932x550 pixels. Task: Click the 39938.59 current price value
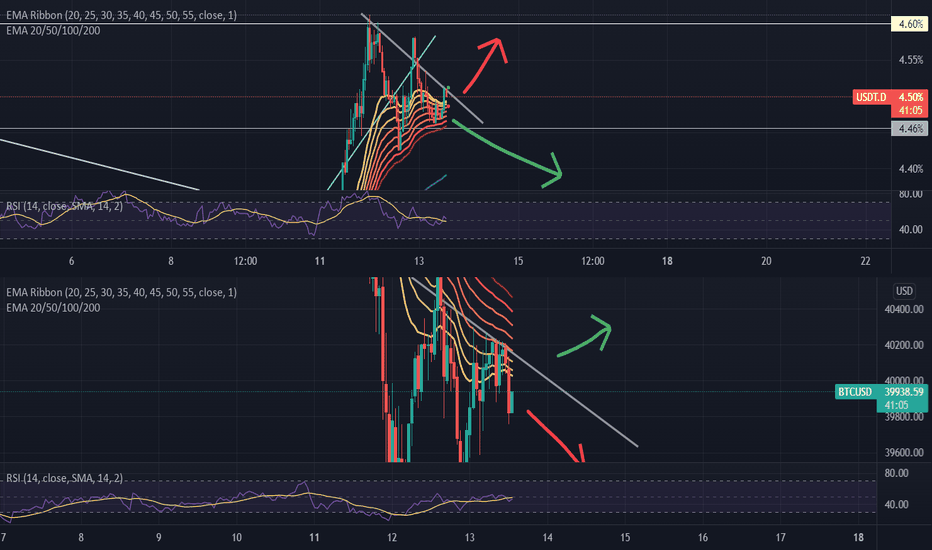coord(903,392)
